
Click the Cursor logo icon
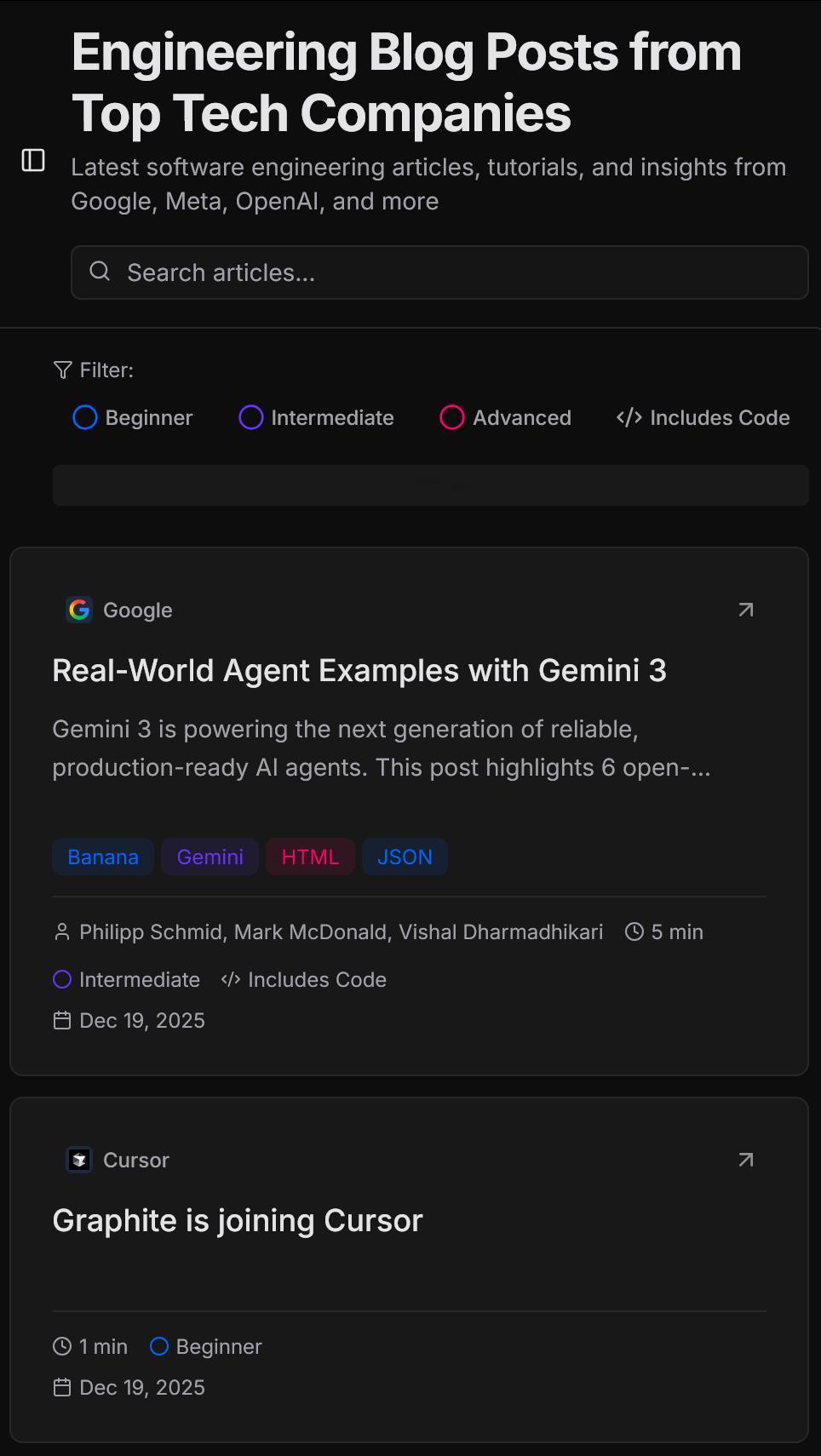[79, 1160]
